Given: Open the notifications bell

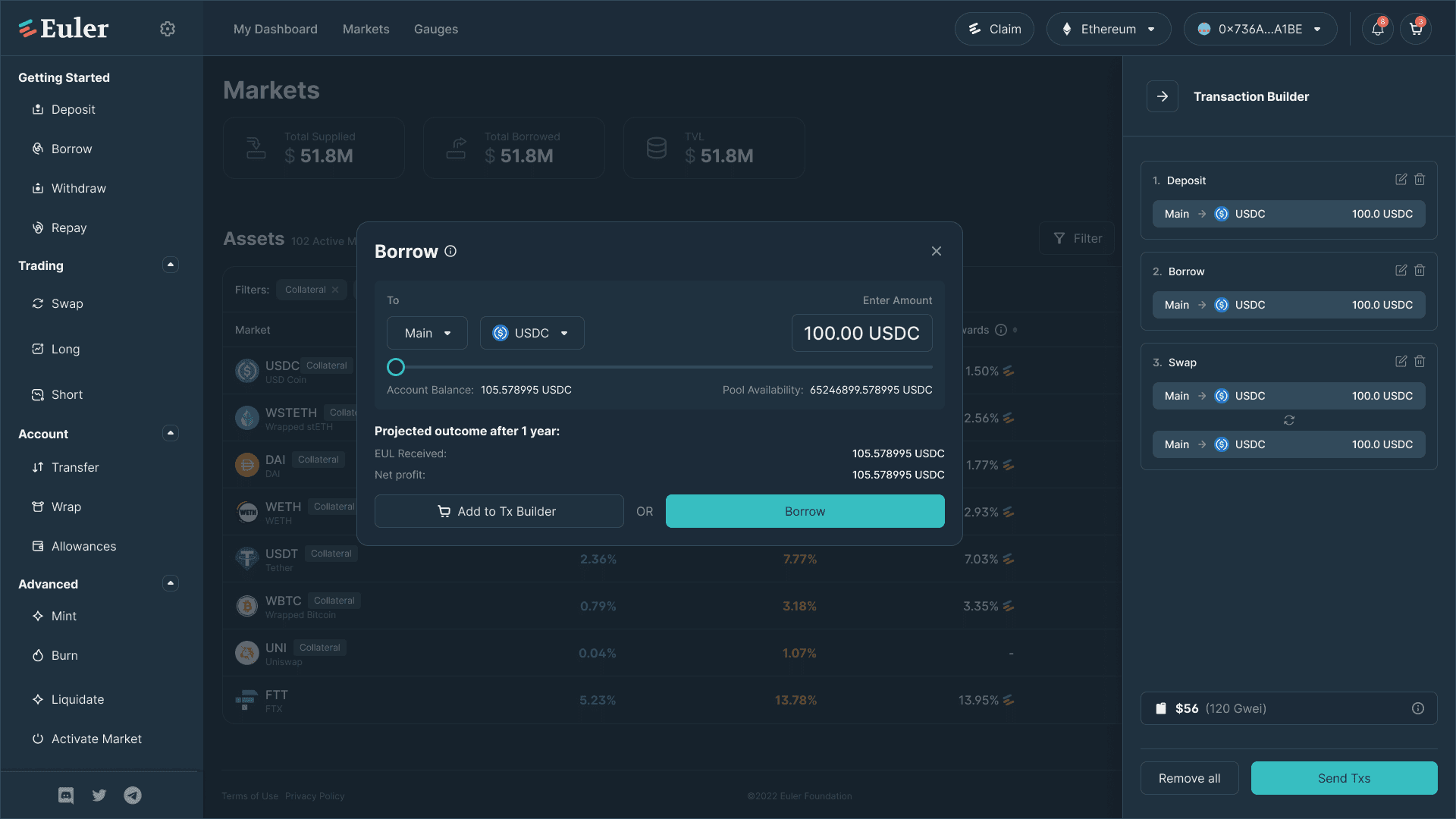Looking at the screenshot, I should 1377,29.
